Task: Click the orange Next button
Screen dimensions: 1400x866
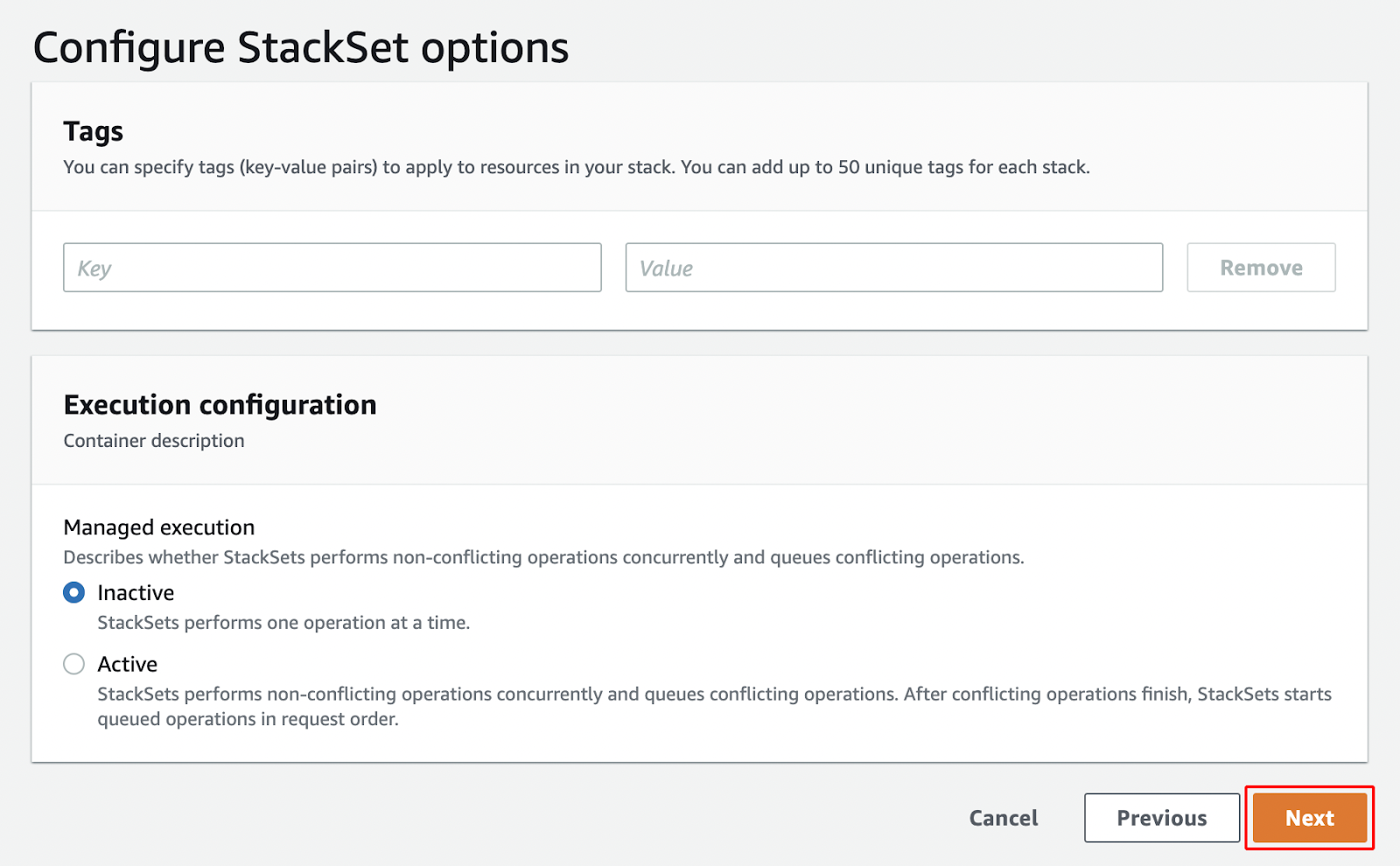Action: click(1310, 818)
